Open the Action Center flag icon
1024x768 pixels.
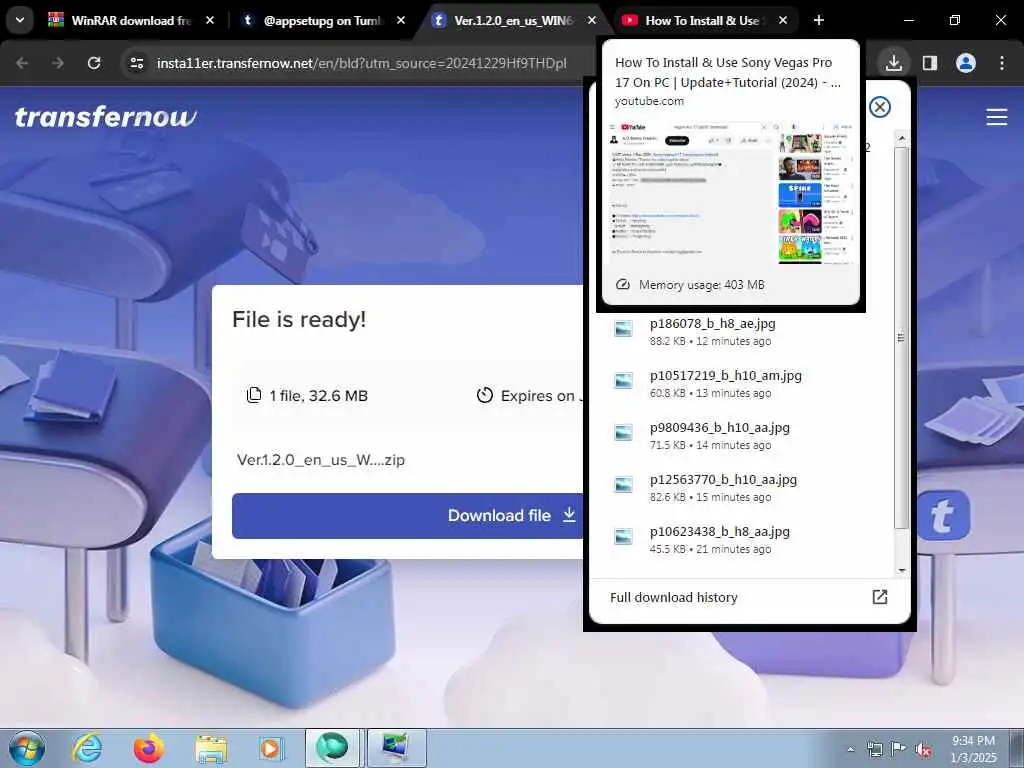tap(899, 749)
